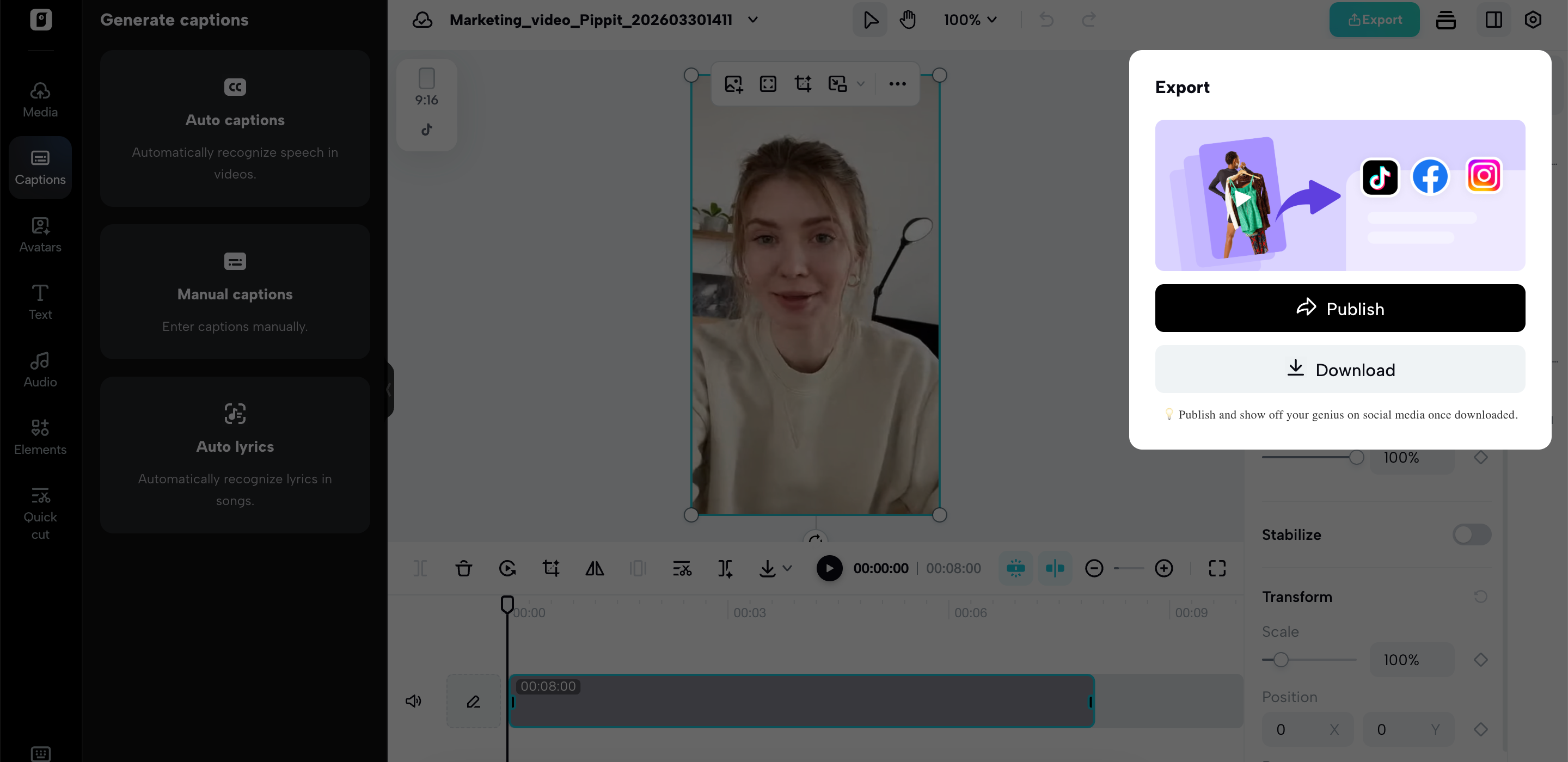This screenshot has height=762, width=1568.
Task: Open the project name dropdown arrow
Action: point(753,20)
